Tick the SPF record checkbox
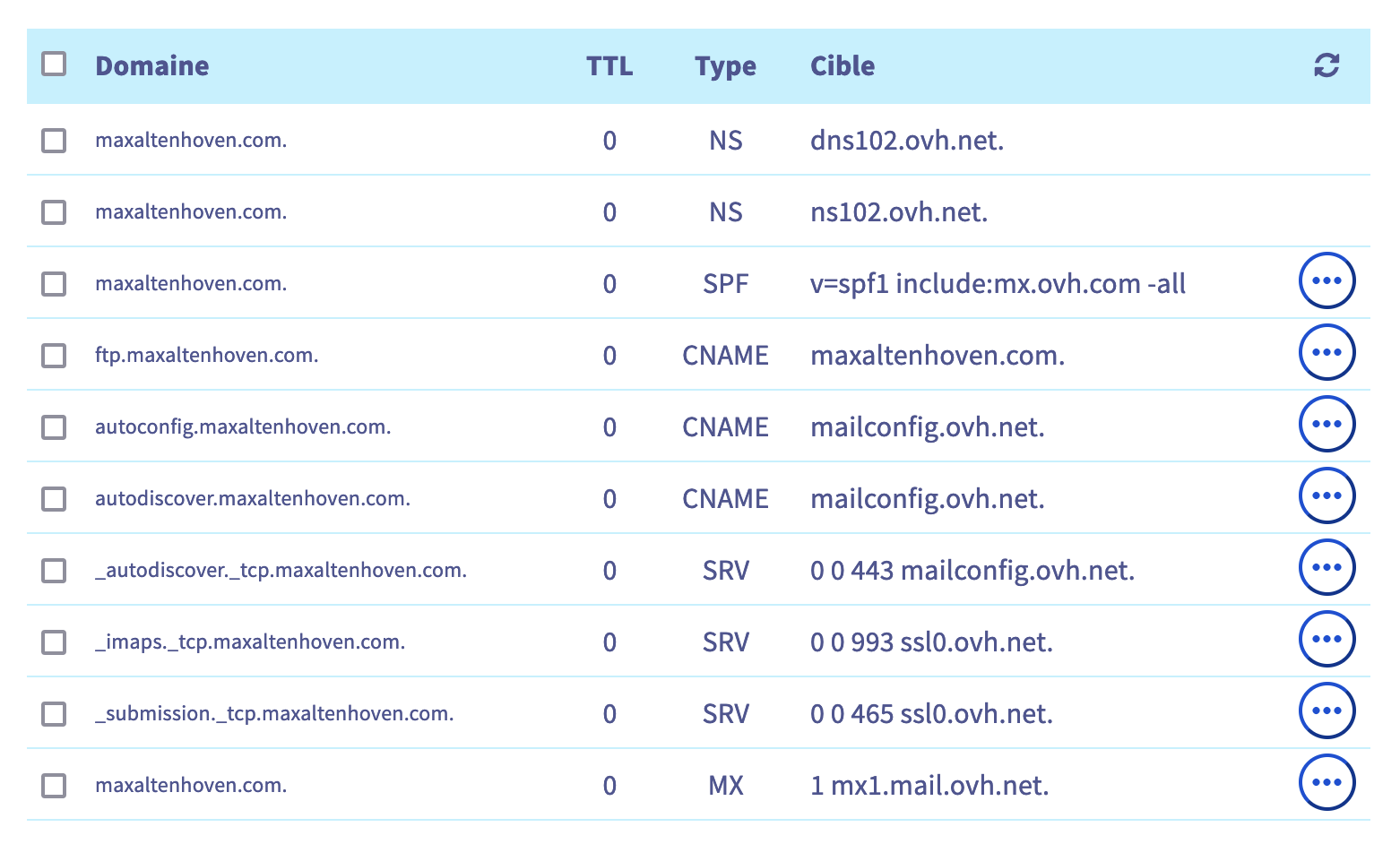The width and height of the screenshot is (1400, 844). [54, 284]
